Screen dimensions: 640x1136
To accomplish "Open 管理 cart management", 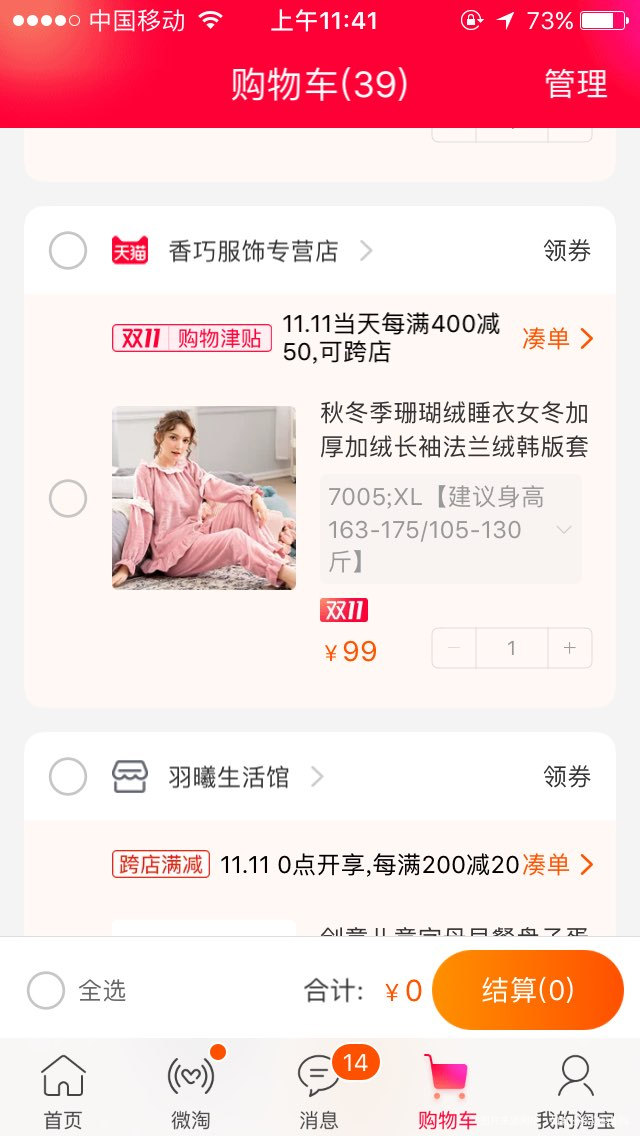I will coord(575,85).
